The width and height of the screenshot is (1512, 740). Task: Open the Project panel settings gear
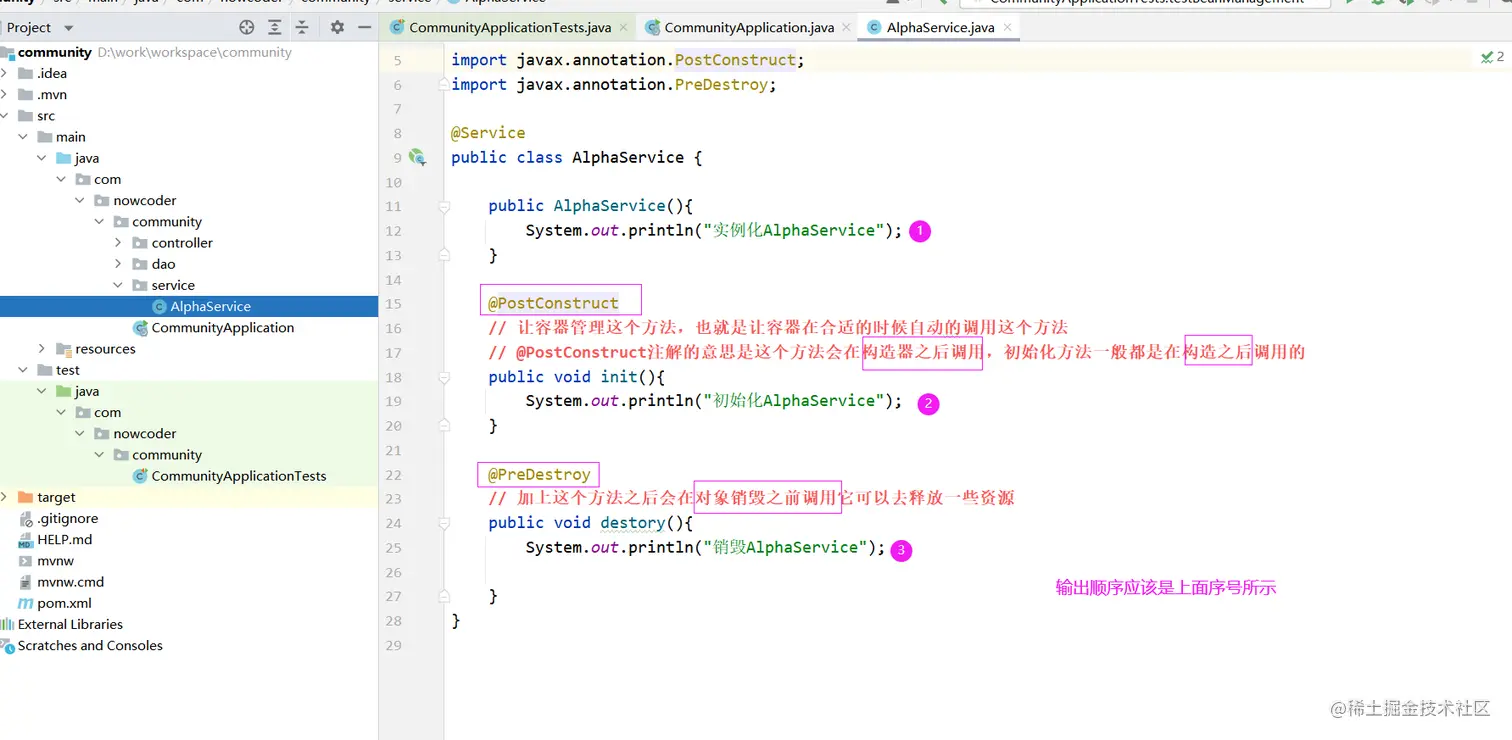coord(337,27)
